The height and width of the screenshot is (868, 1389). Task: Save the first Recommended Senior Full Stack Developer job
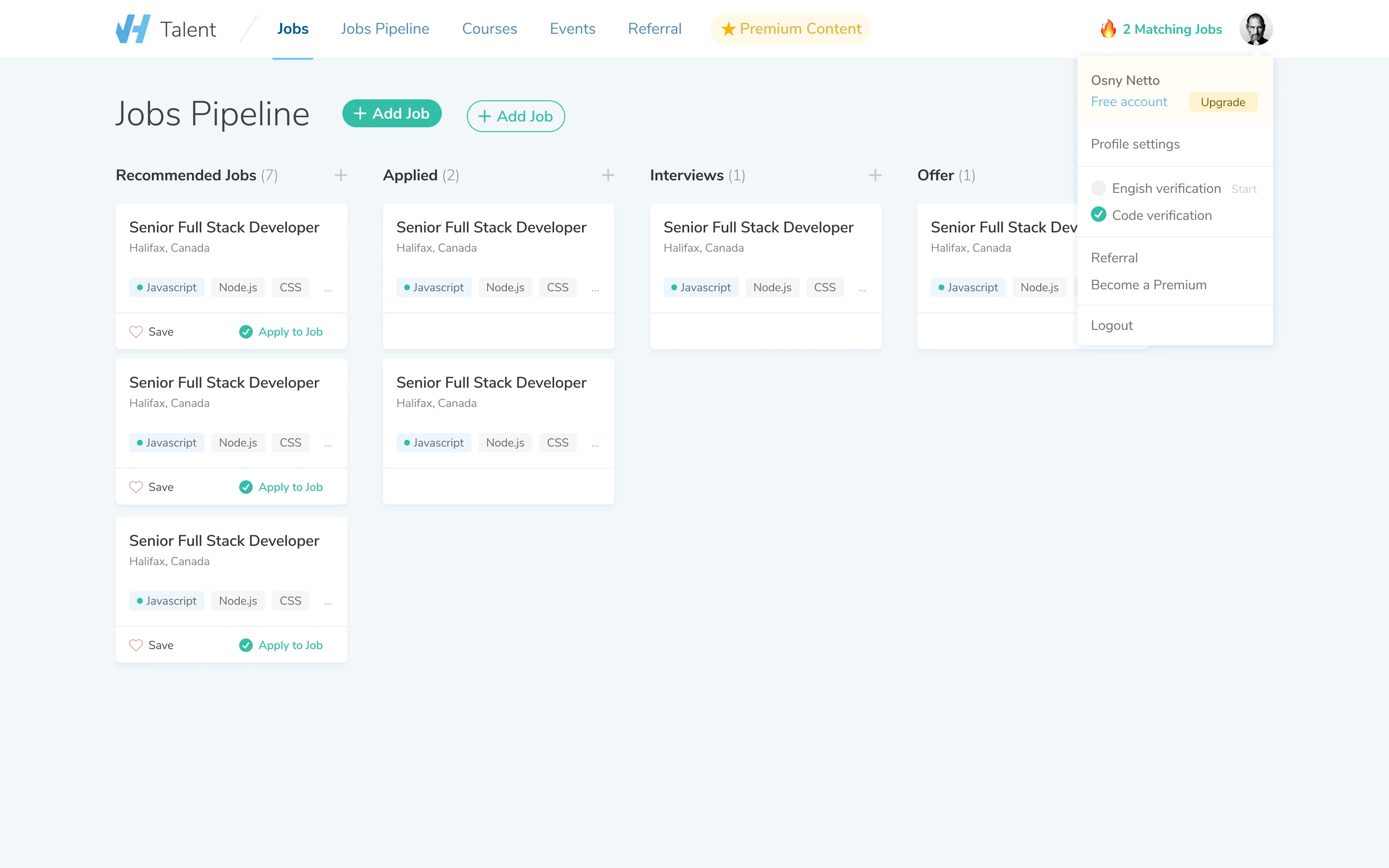151,331
